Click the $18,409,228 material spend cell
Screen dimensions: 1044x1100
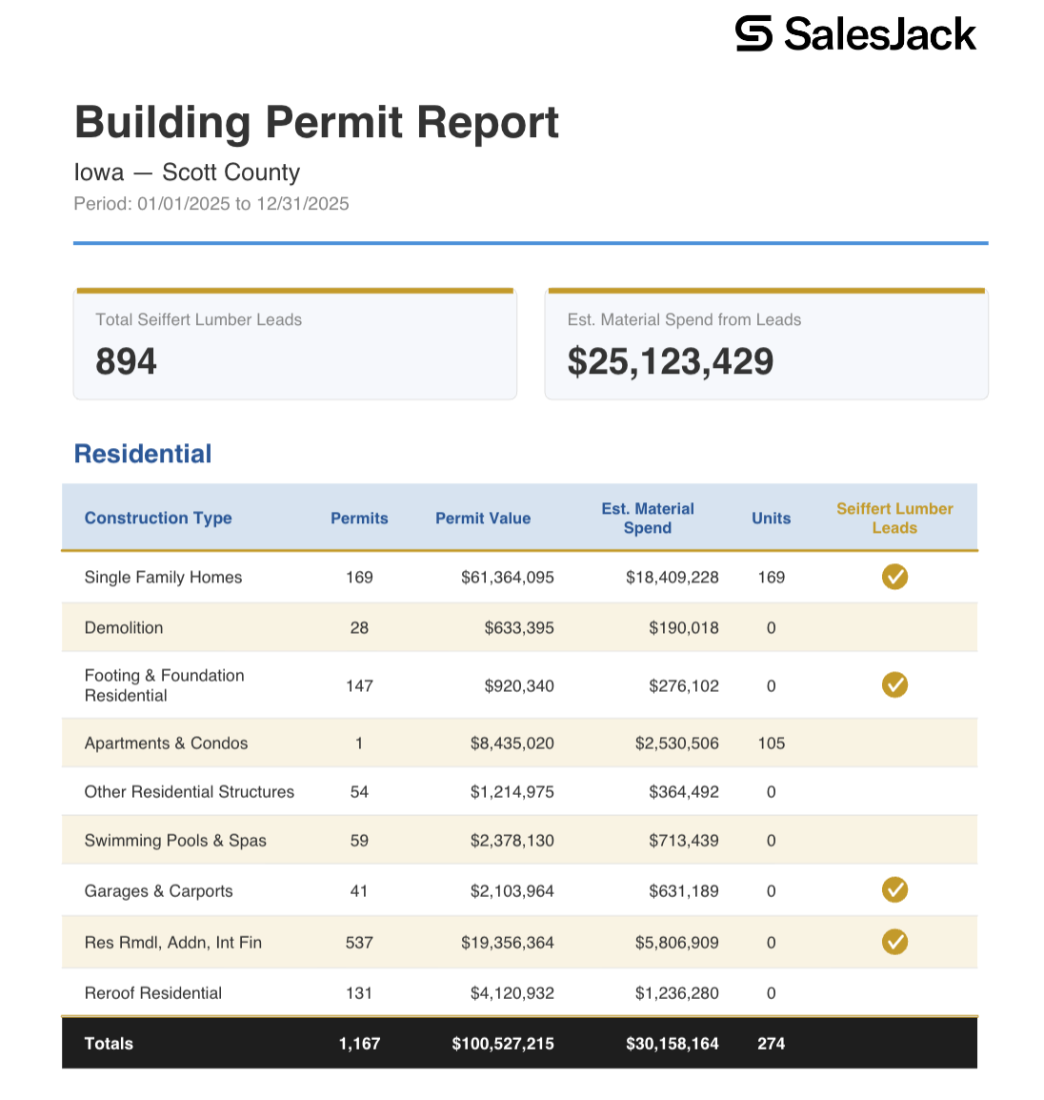672,577
